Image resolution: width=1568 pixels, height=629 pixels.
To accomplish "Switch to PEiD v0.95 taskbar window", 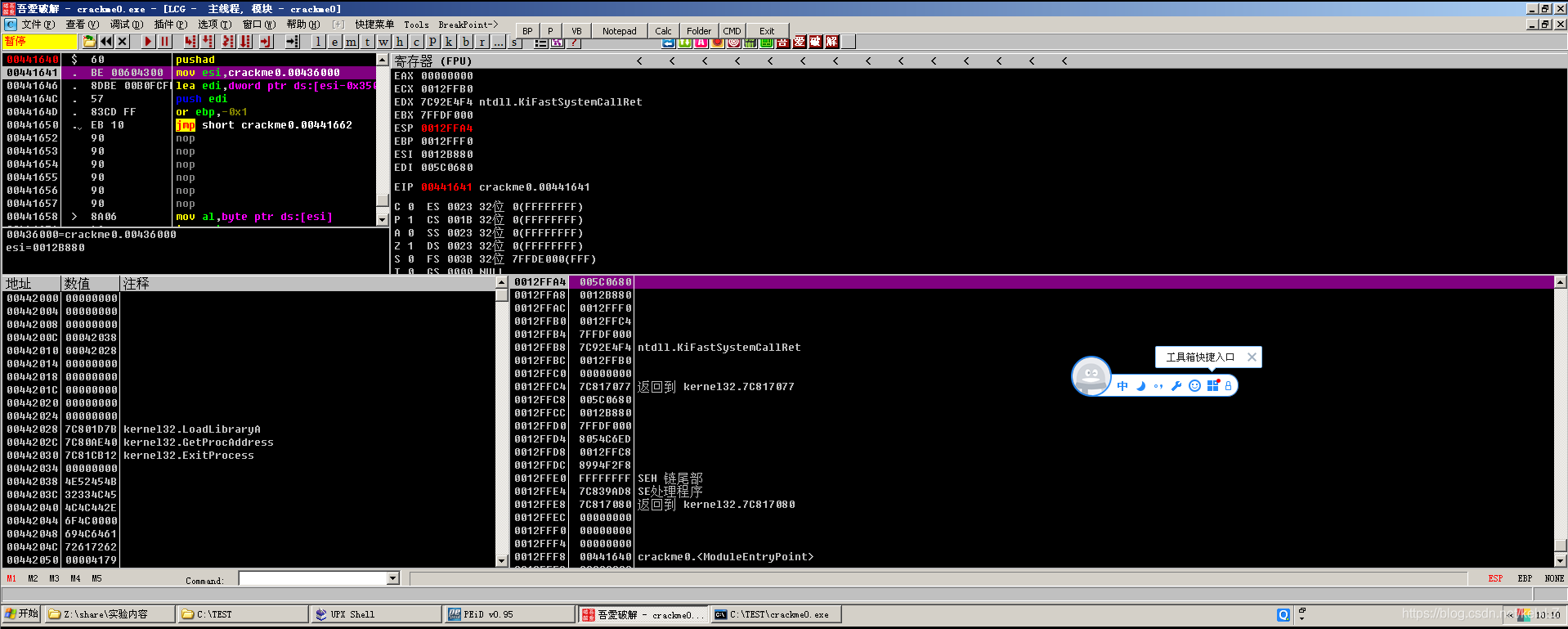I will (x=510, y=614).
